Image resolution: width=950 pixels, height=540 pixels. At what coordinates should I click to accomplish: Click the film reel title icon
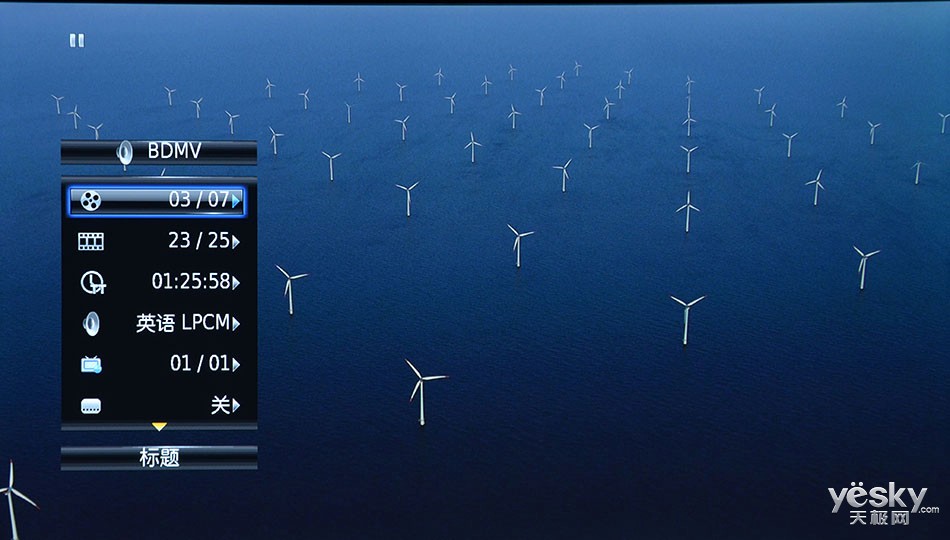91,201
